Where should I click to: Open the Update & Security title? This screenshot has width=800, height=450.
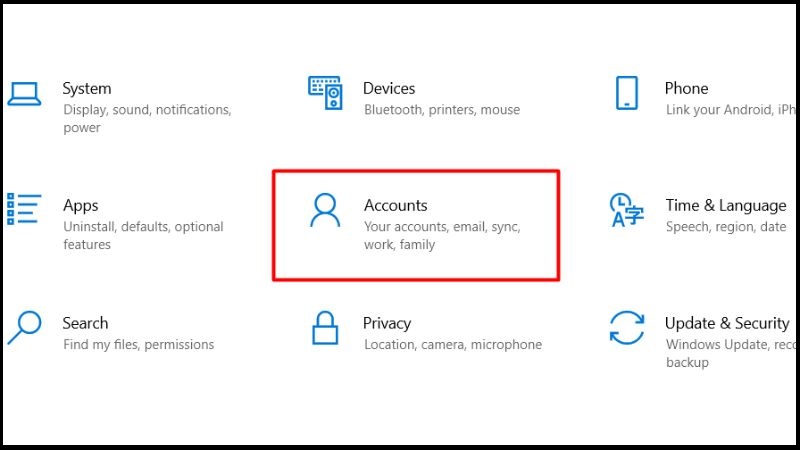[x=727, y=323]
